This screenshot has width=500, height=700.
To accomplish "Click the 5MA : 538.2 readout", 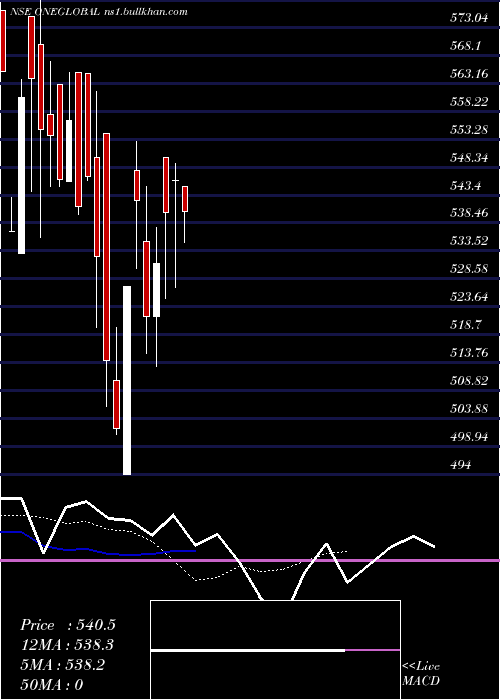I will coord(63,665).
